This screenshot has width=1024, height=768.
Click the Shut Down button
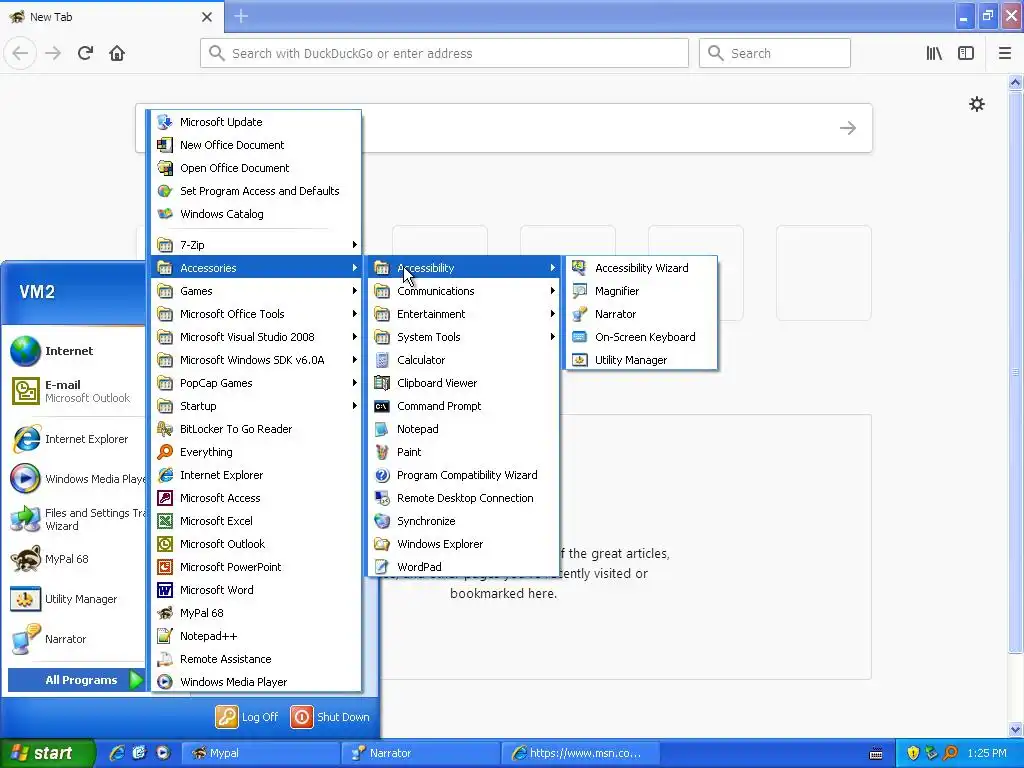pos(330,717)
